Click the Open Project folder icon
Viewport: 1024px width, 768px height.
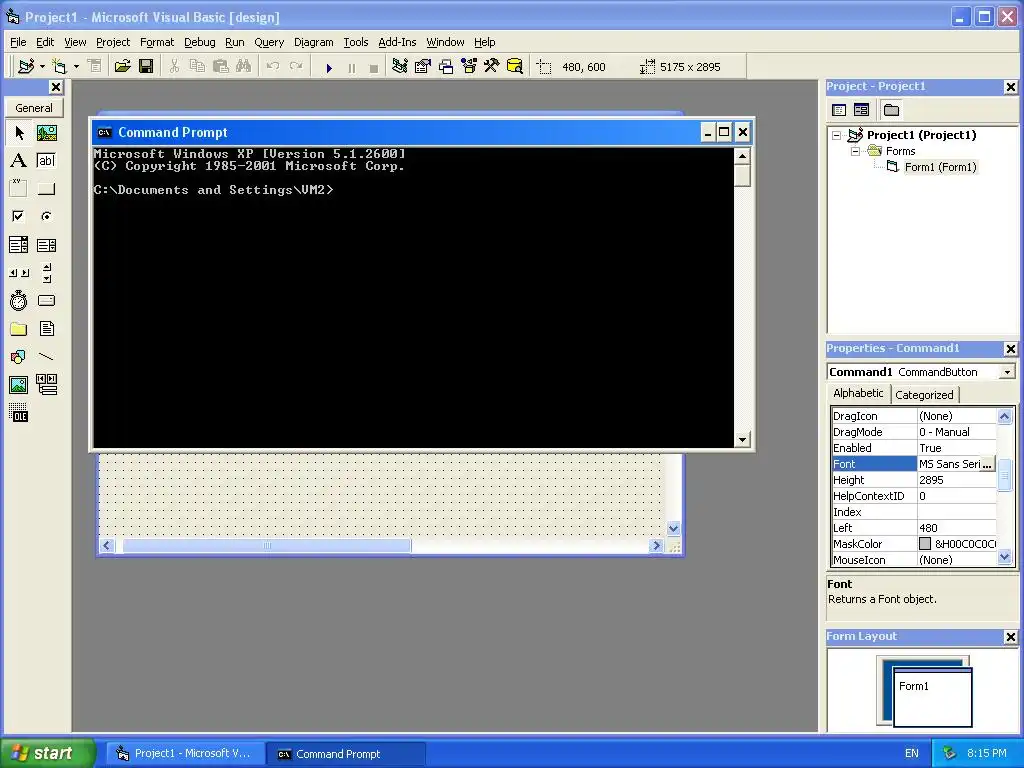pos(122,67)
